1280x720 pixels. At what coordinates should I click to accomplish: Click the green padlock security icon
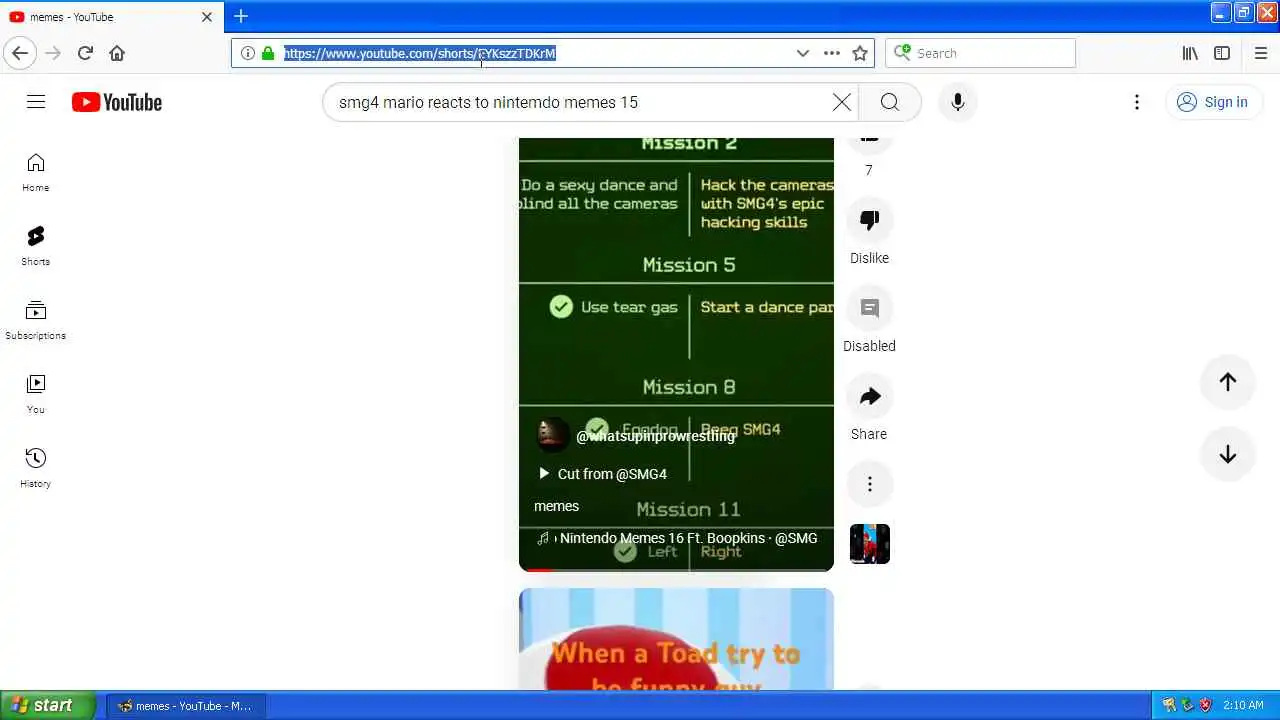268,53
